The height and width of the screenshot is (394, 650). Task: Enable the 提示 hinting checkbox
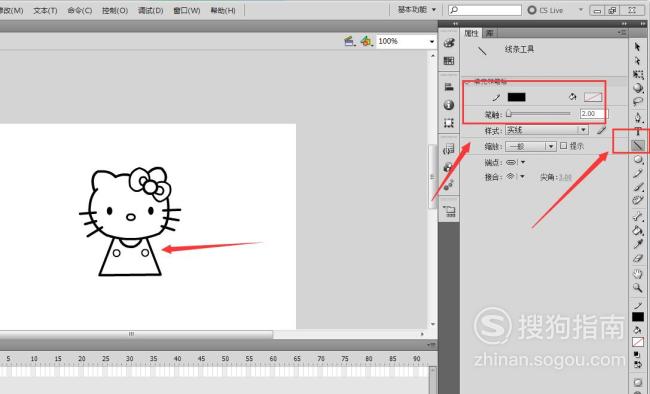(x=563, y=146)
